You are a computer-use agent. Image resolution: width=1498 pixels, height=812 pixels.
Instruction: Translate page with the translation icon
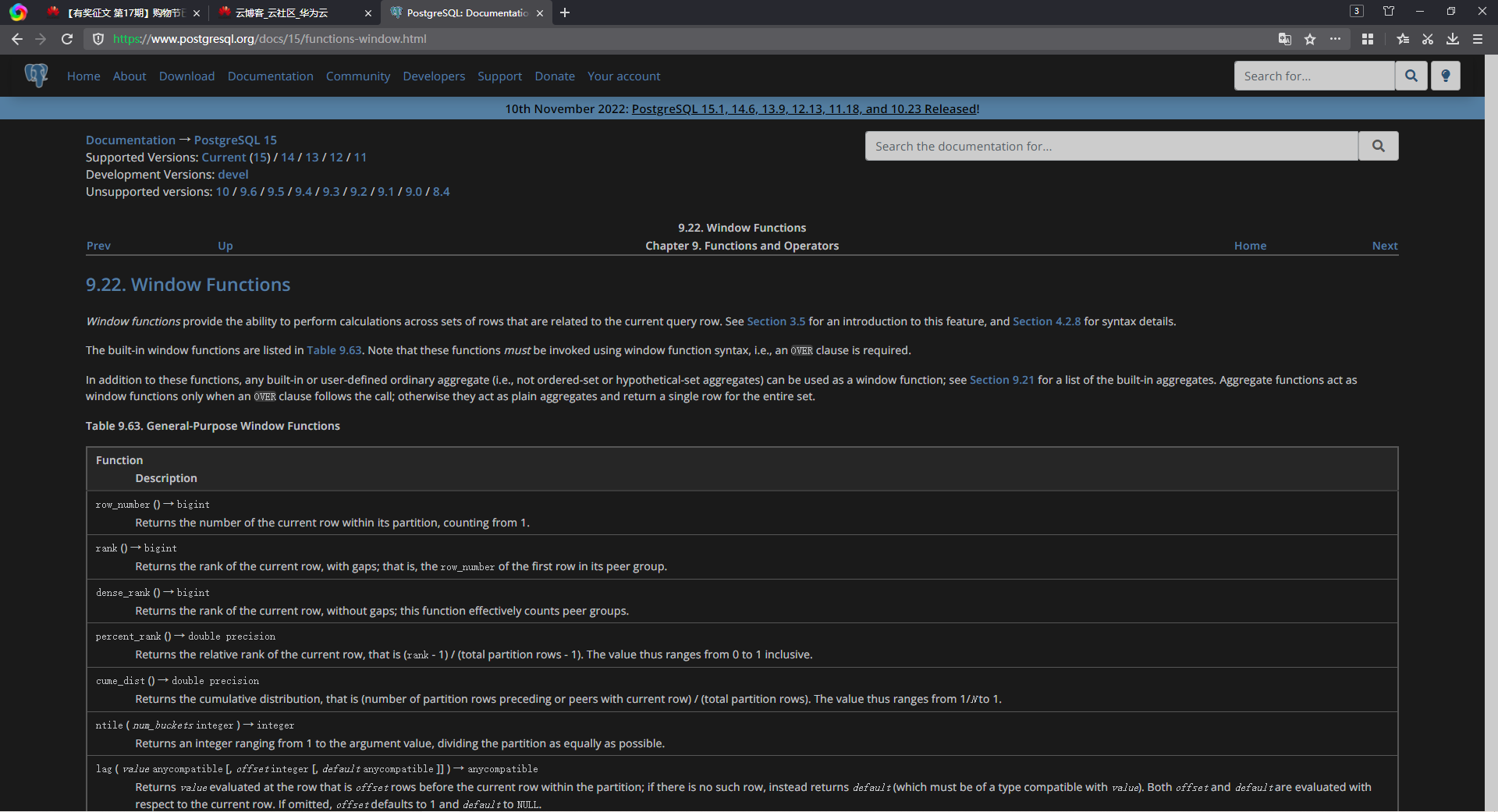pos(1285,39)
